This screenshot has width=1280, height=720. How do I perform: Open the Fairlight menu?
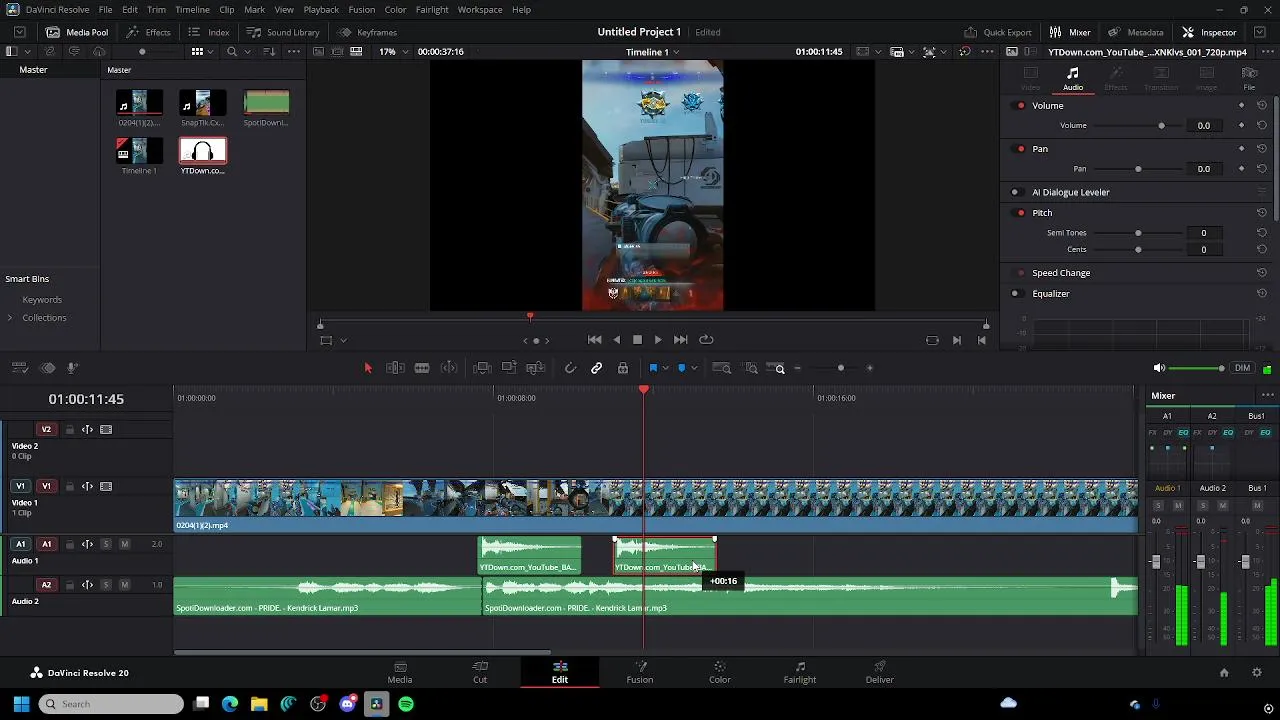pyautogui.click(x=432, y=10)
